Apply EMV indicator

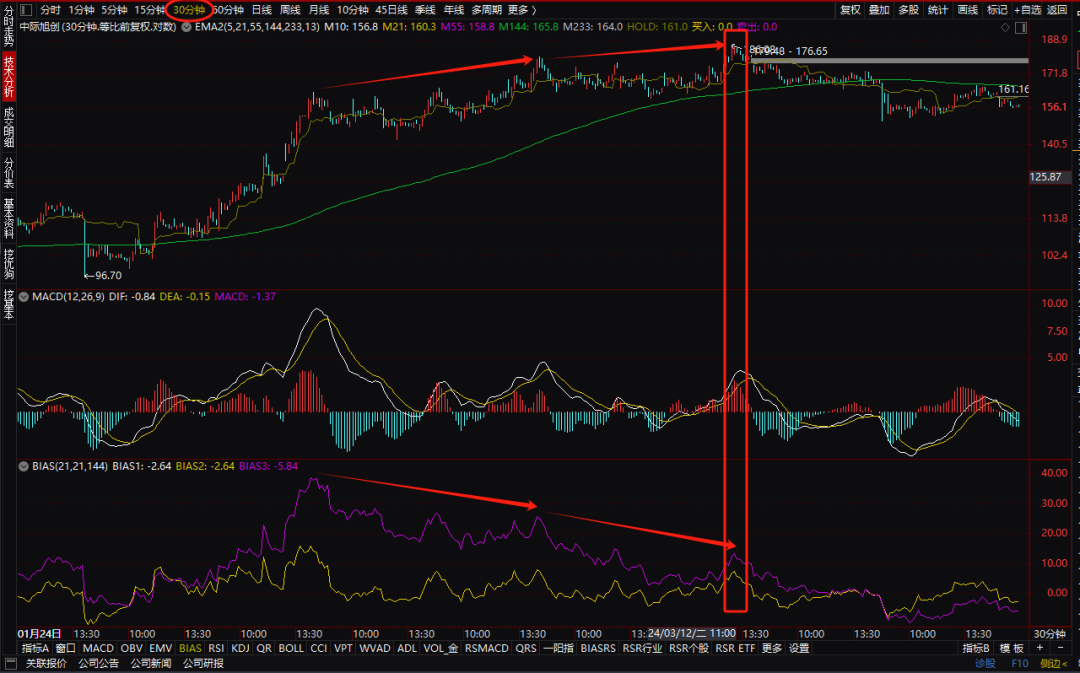click(x=160, y=648)
